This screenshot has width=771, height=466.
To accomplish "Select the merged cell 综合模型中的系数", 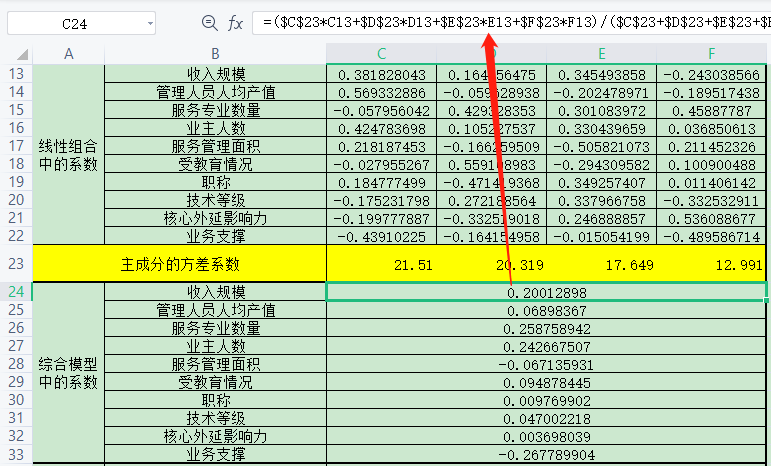I will pyautogui.click(x=68, y=372).
